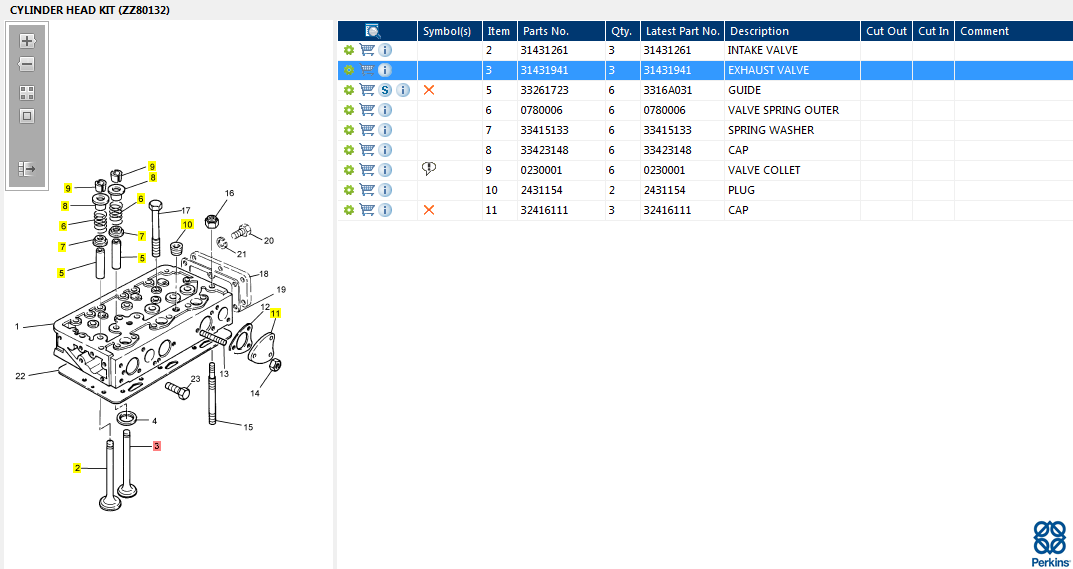This screenshot has height=569, width=1073.
Task: Click parts number 0780006 in Parts No. column
Action: (541, 110)
